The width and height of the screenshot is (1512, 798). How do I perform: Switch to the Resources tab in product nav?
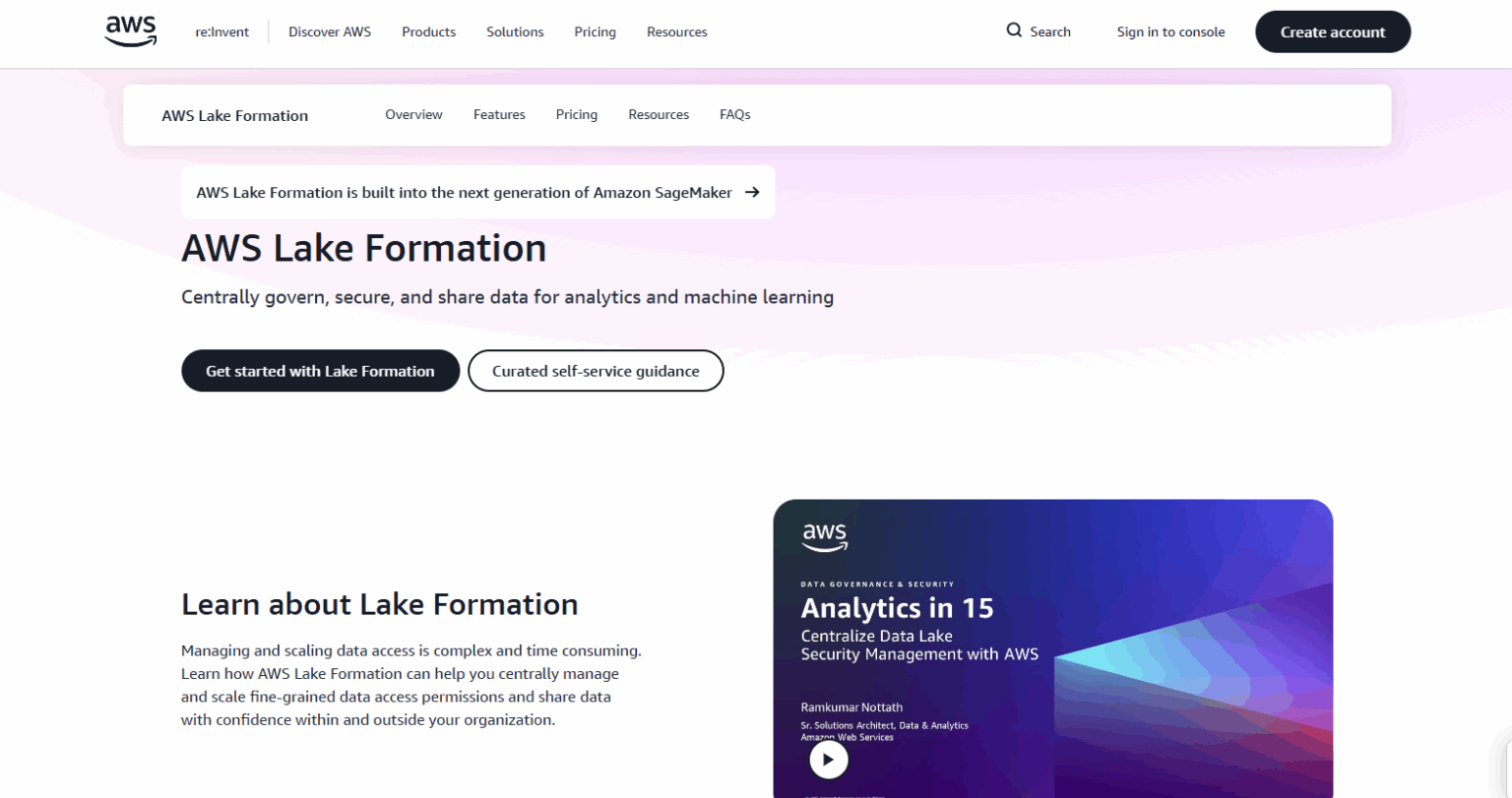[659, 114]
